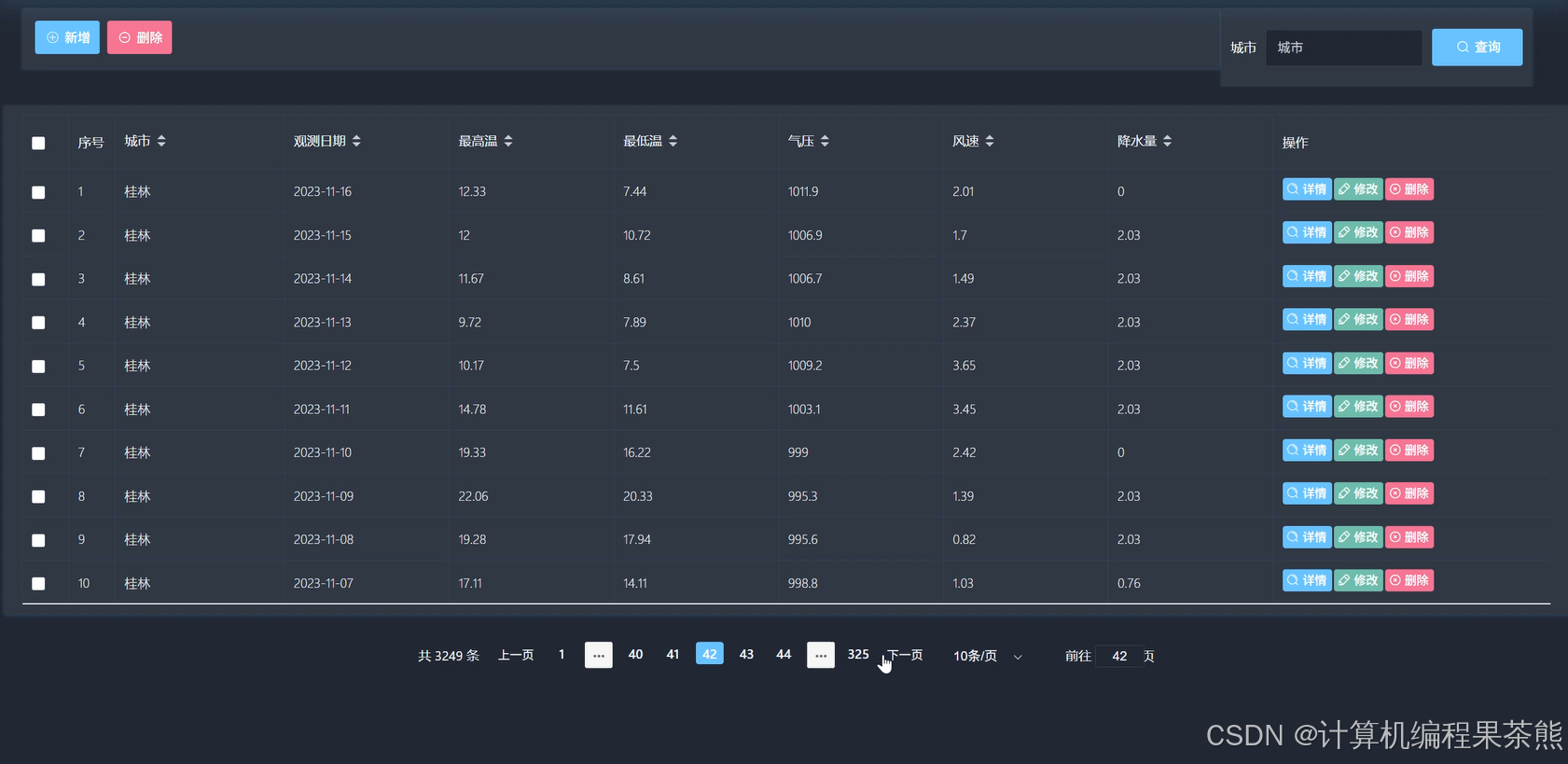Jump to page 41 in pagination
Image resolution: width=1568 pixels, height=764 pixels.
point(673,655)
